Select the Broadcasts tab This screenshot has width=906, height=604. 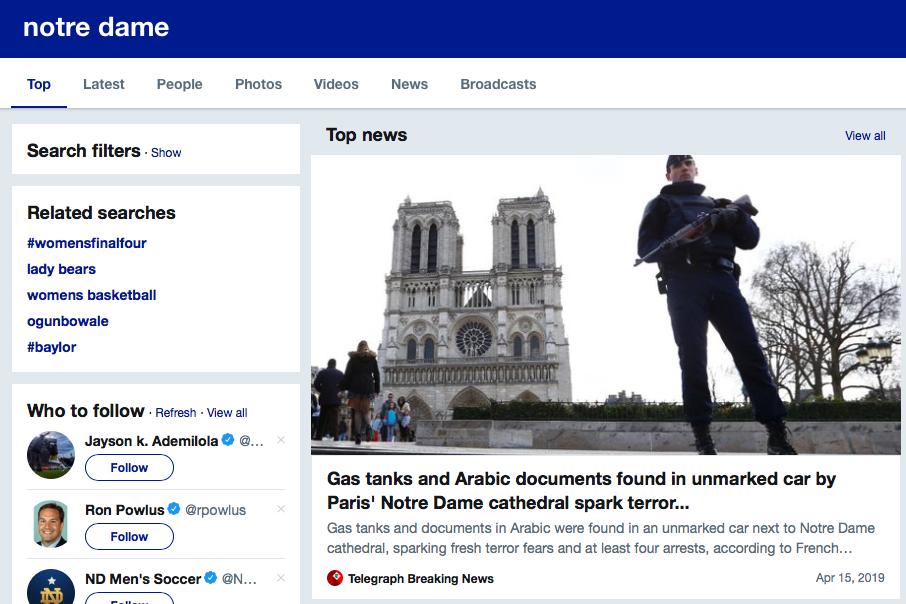(x=498, y=84)
